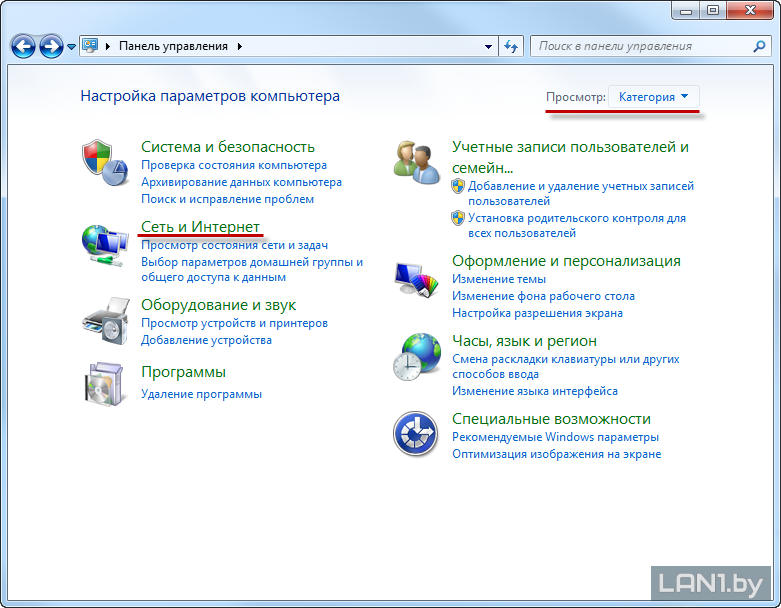The width and height of the screenshot is (781, 608).
Task: Open 'Часы, язык и регион' category
Action: [524, 341]
